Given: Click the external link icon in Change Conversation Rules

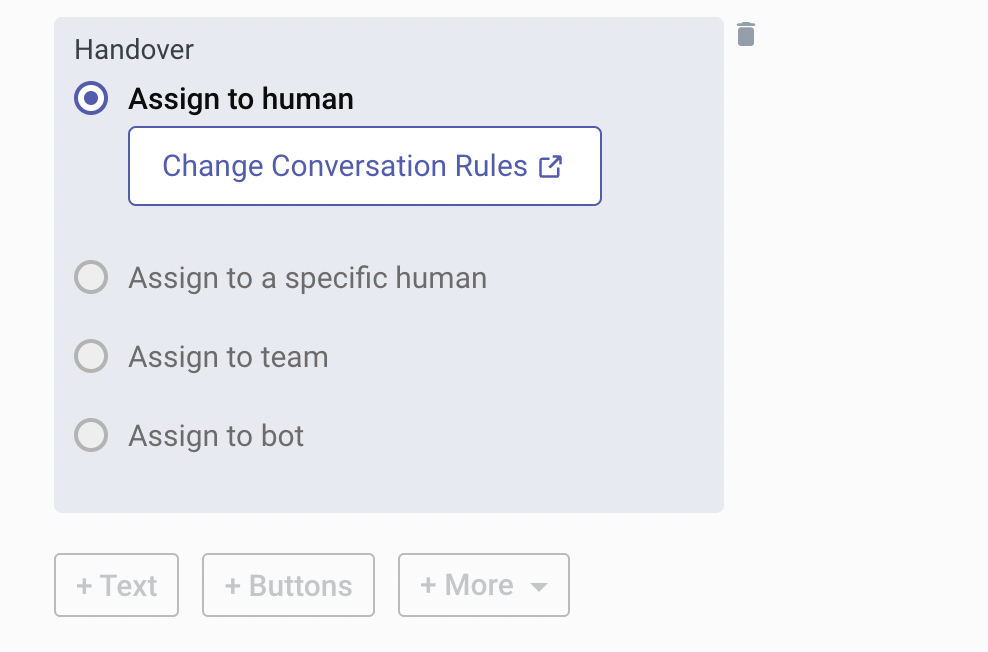Looking at the screenshot, I should 550,167.
